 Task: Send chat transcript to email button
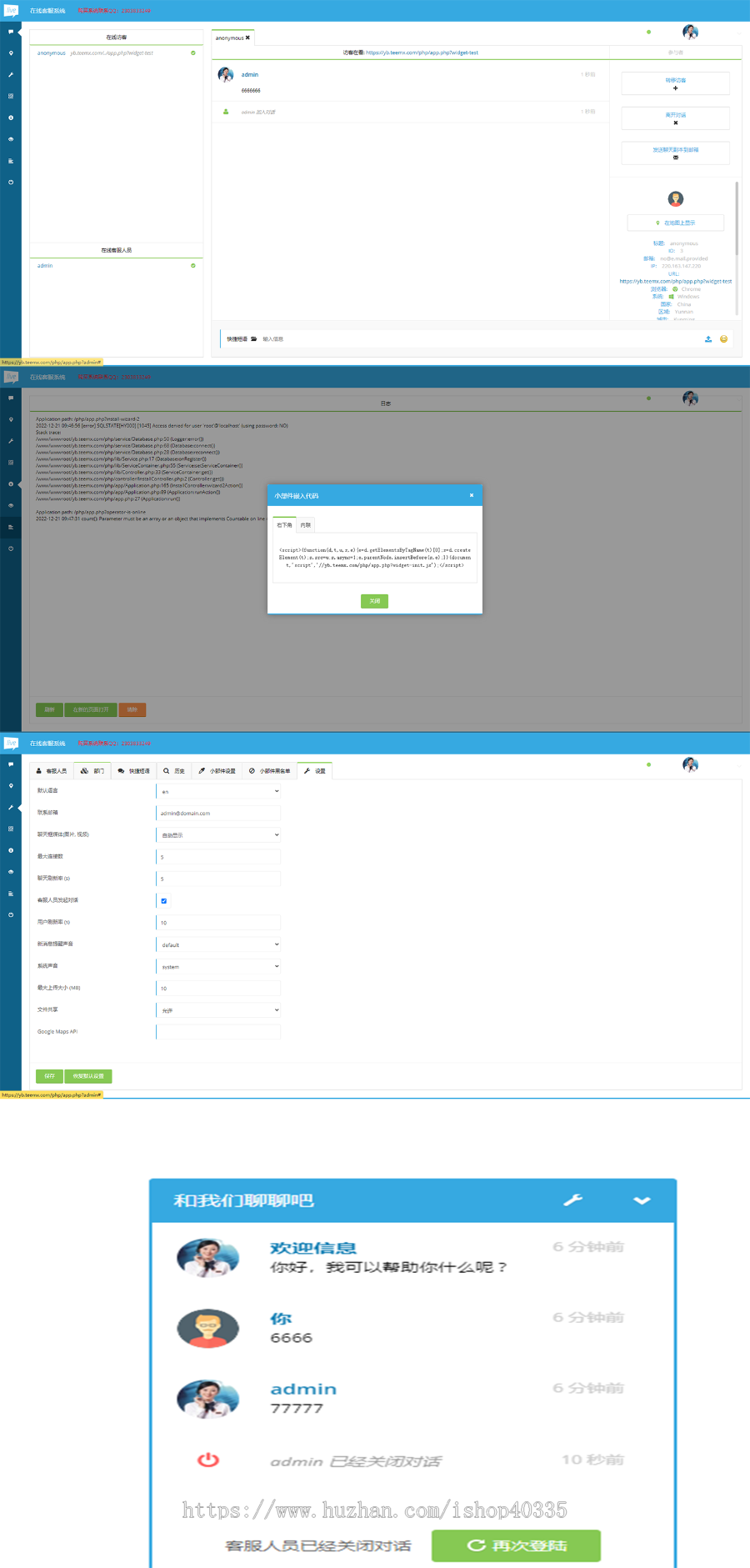tap(675, 153)
